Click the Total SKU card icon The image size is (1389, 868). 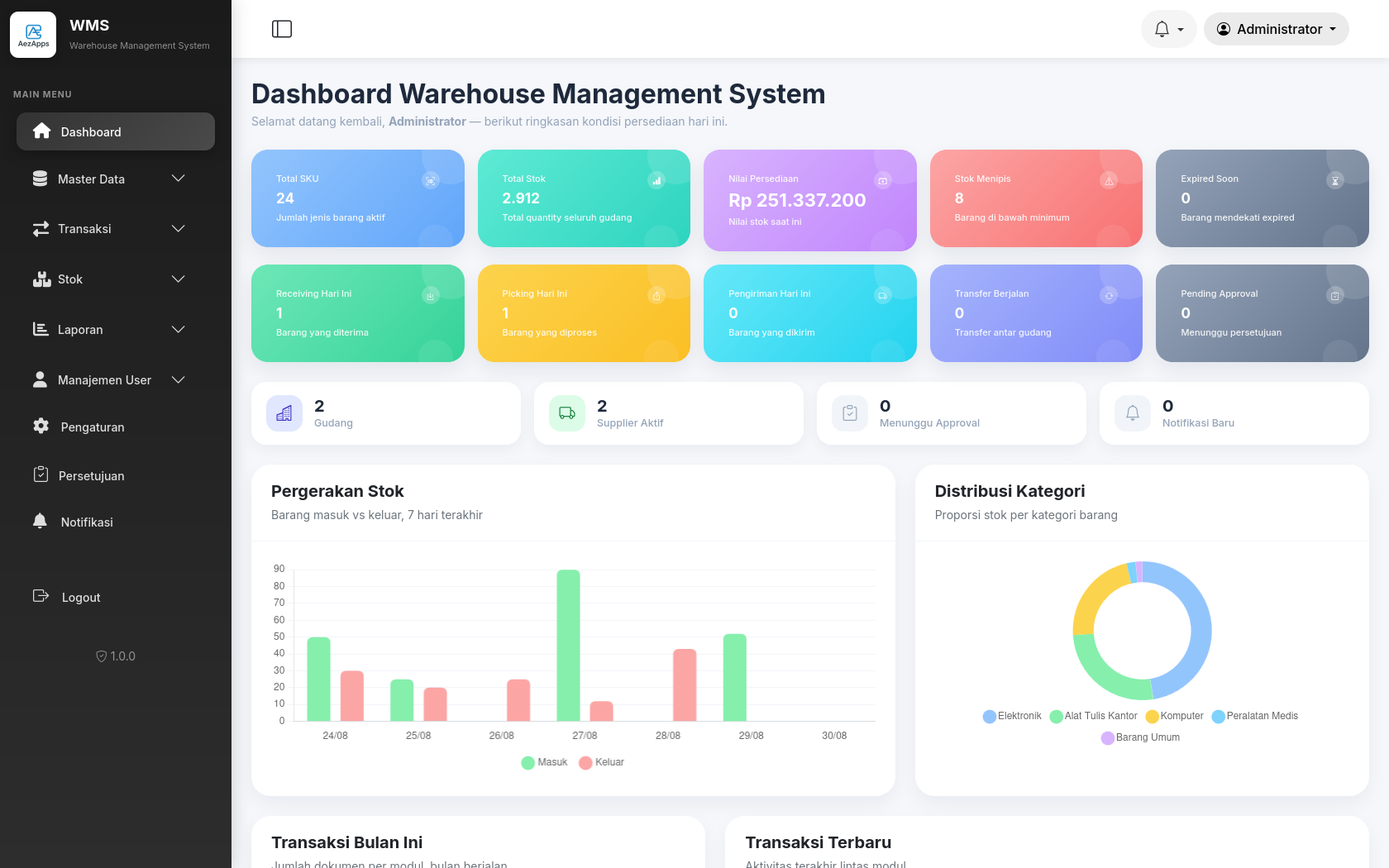pos(431,180)
